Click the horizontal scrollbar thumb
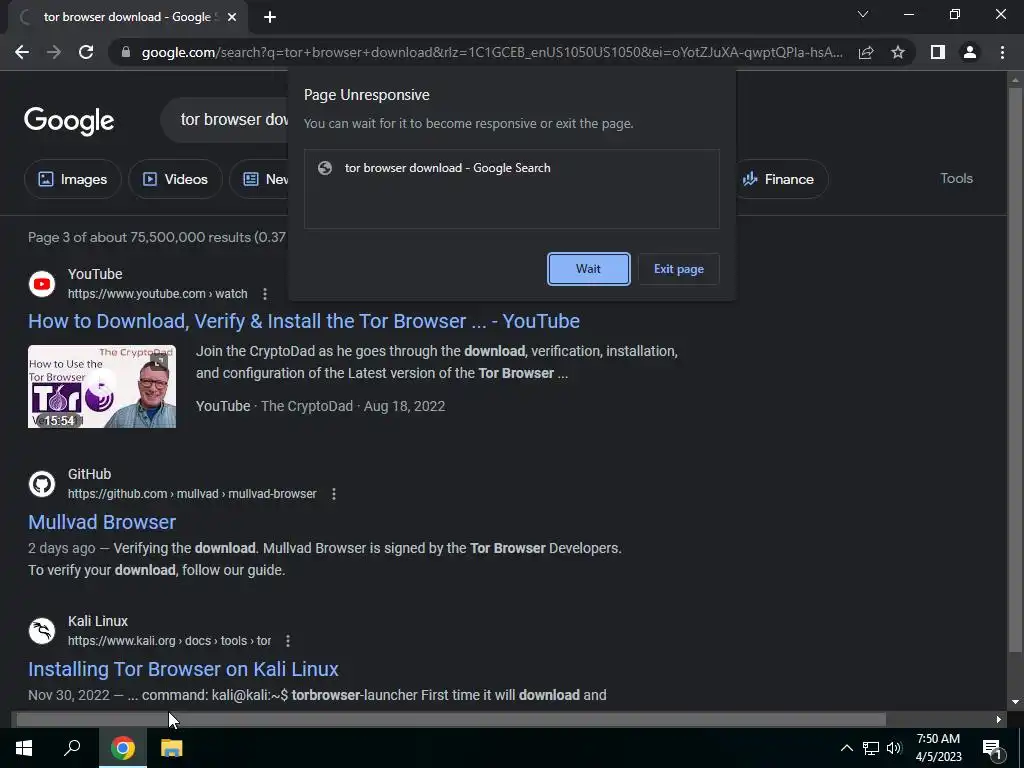The height and width of the screenshot is (768, 1024). (451, 720)
